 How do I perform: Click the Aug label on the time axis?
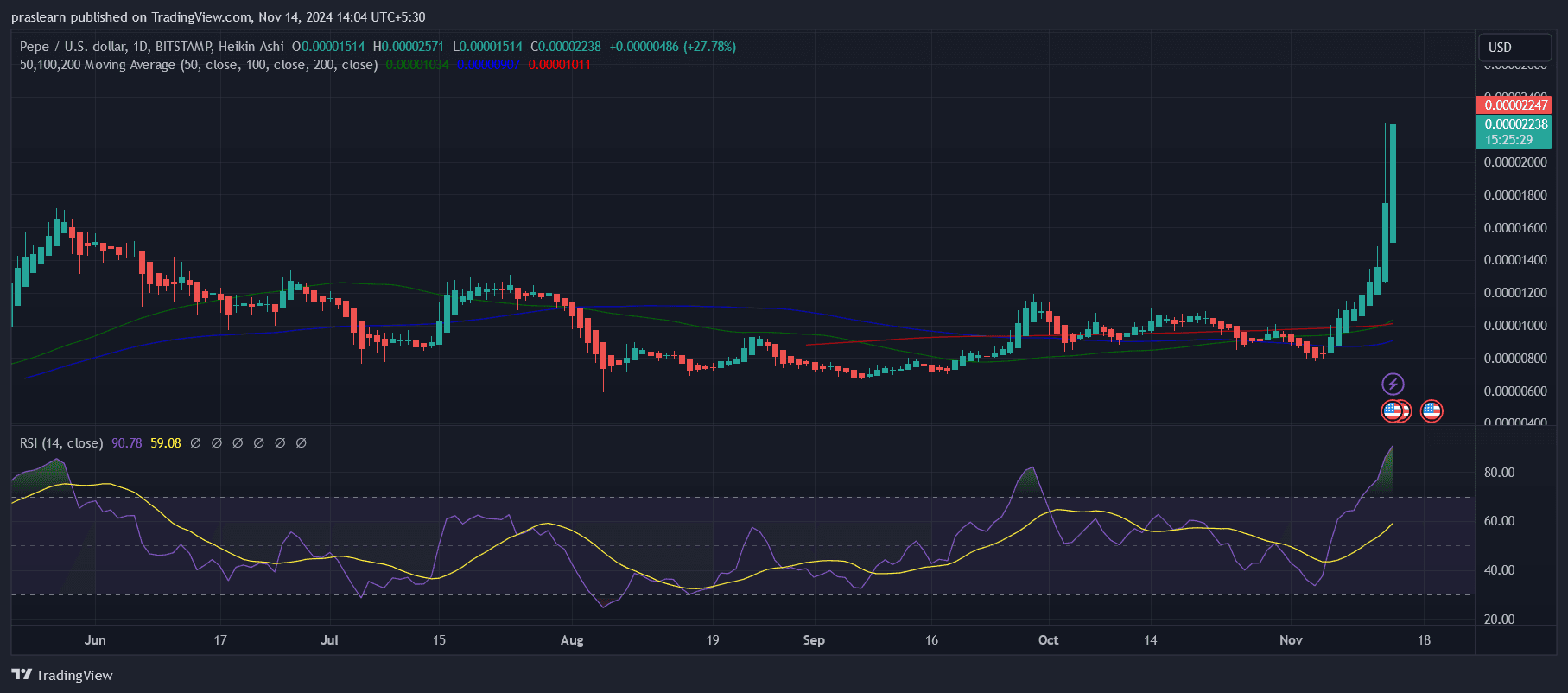click(572, 640)
